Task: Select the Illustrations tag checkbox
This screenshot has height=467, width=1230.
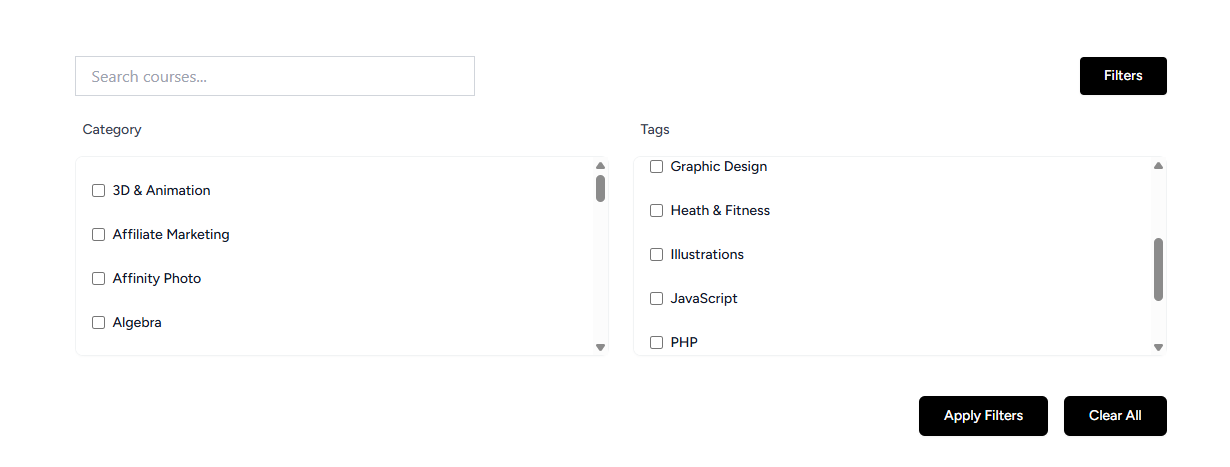Action: click(x=657, y=255)
